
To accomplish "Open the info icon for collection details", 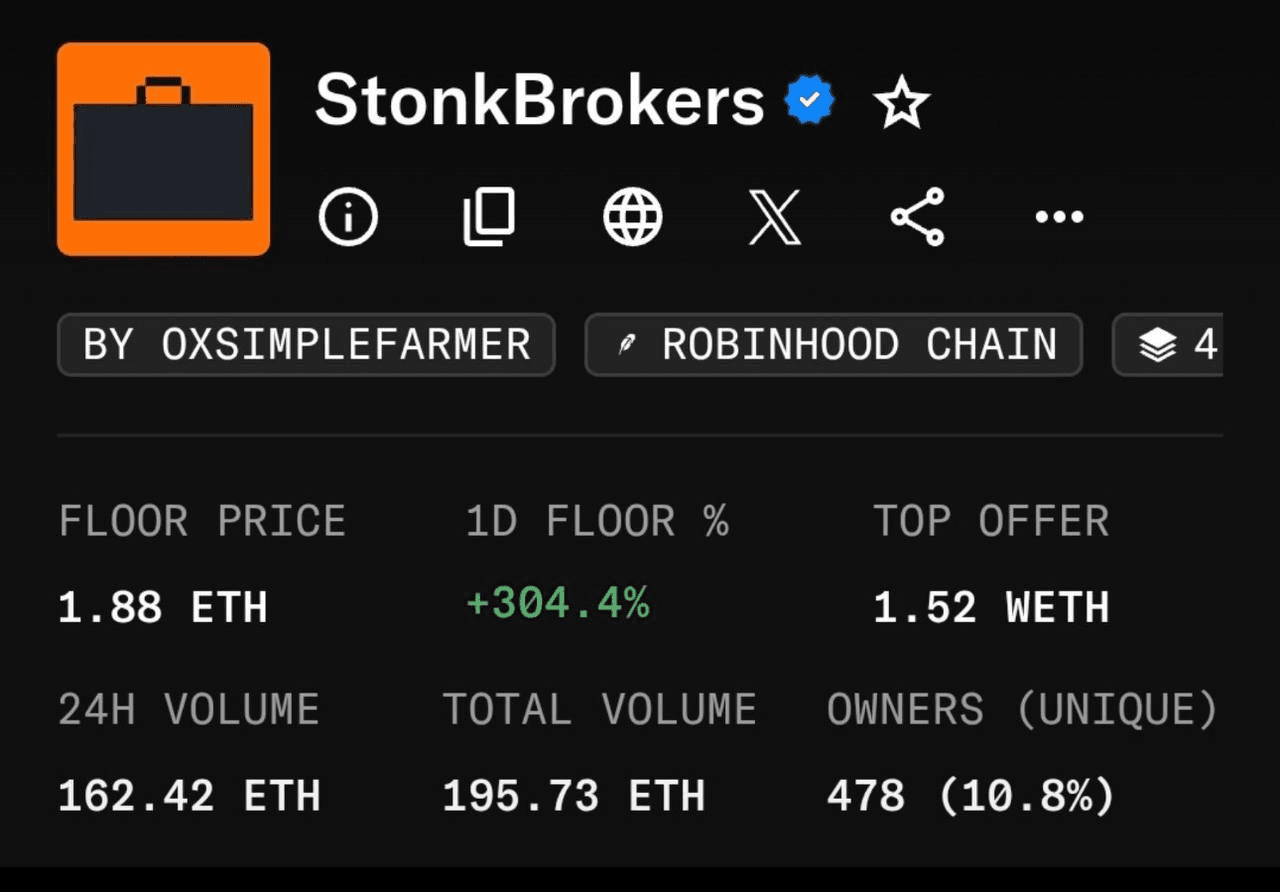I will (x=348, y=216).
